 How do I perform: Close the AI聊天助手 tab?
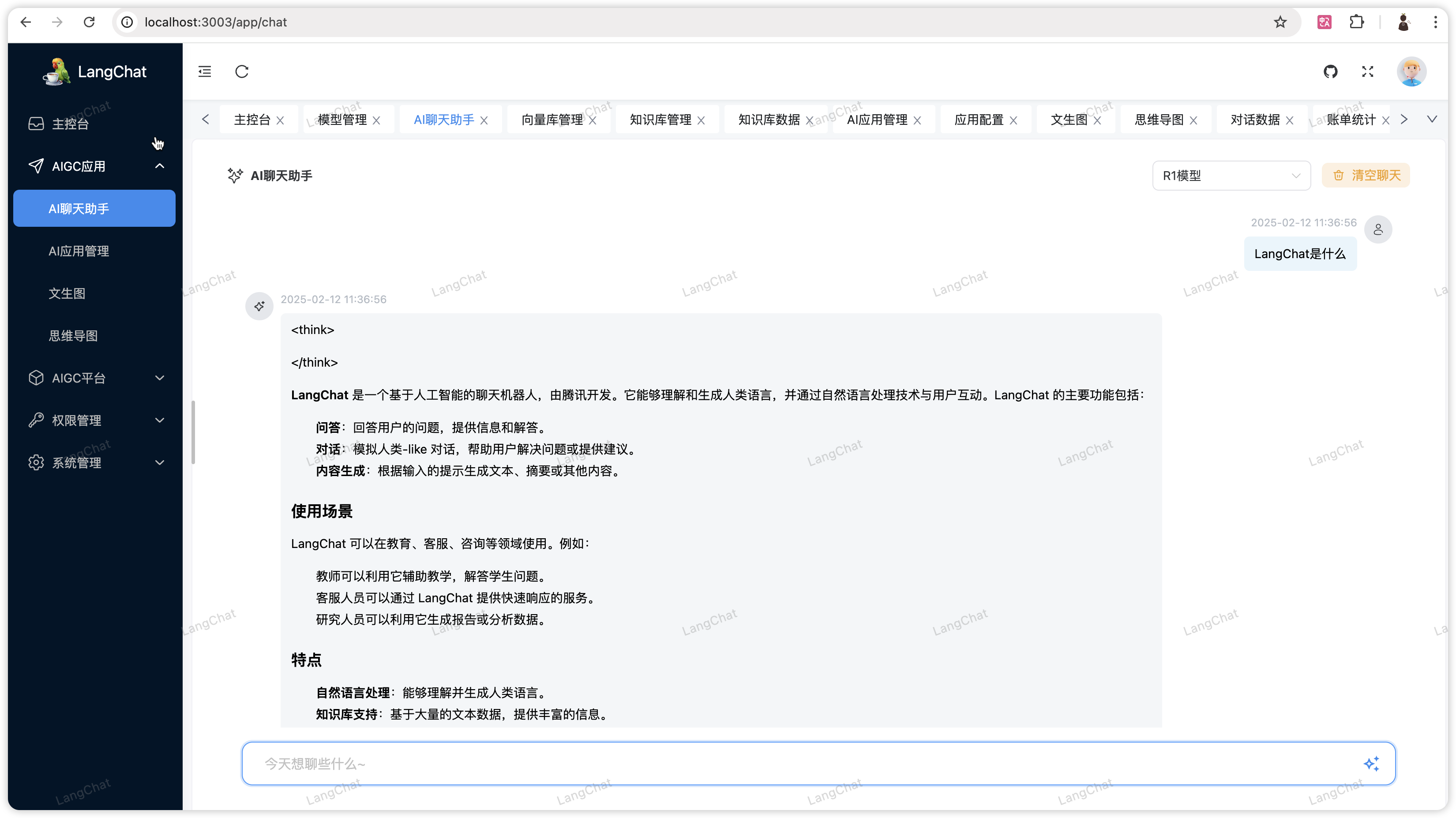484,120
